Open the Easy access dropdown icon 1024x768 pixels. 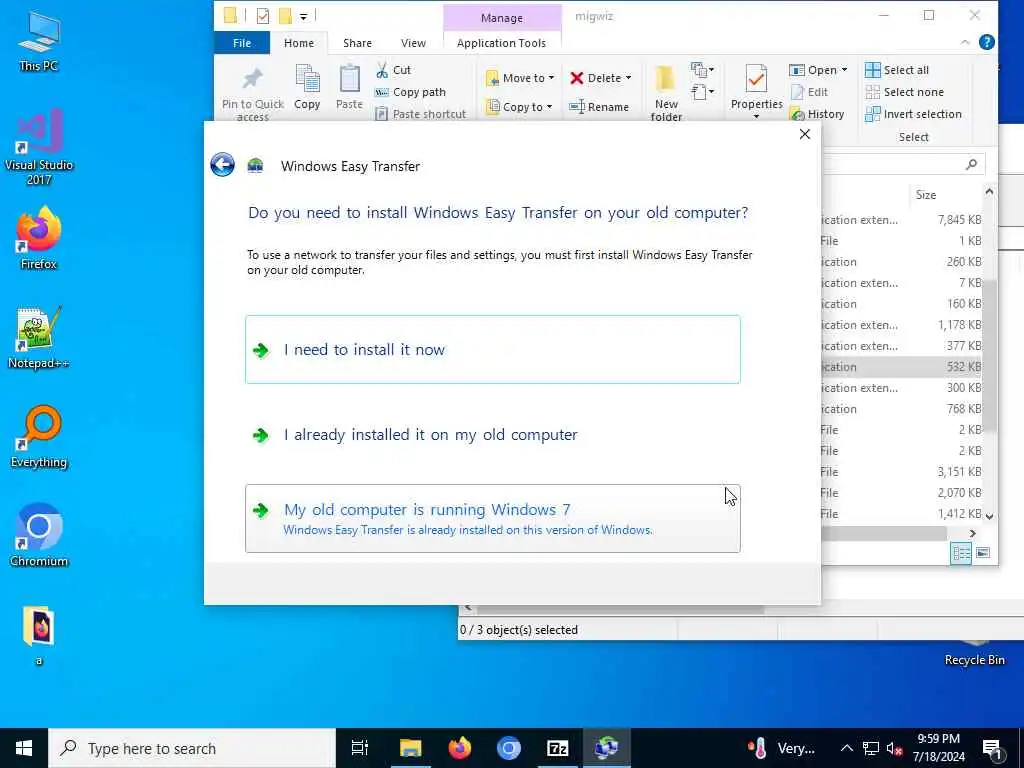tap(702, 91)
